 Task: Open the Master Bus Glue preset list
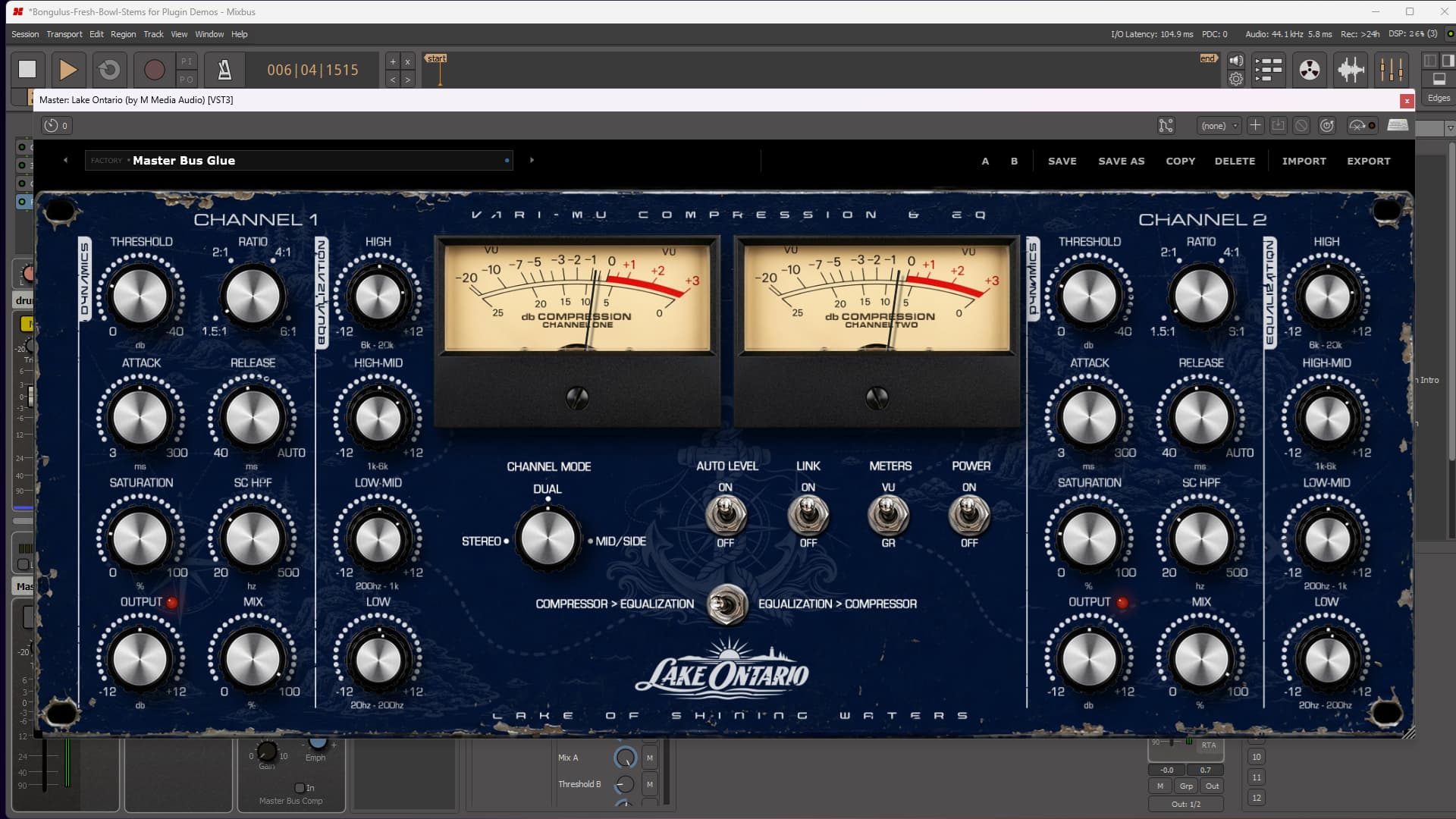(299, 160)
